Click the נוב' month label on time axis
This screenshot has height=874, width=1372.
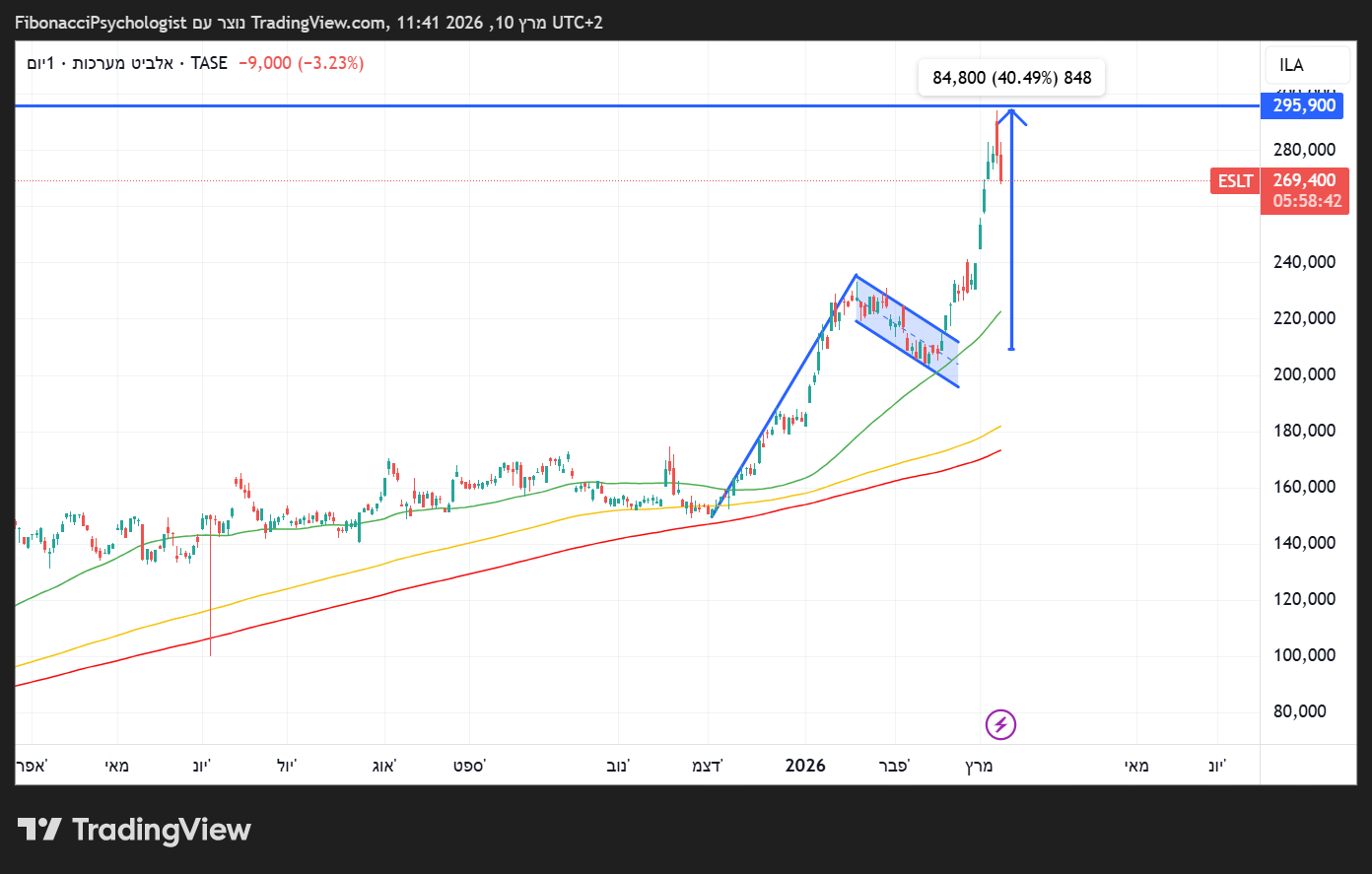[618, 766]
